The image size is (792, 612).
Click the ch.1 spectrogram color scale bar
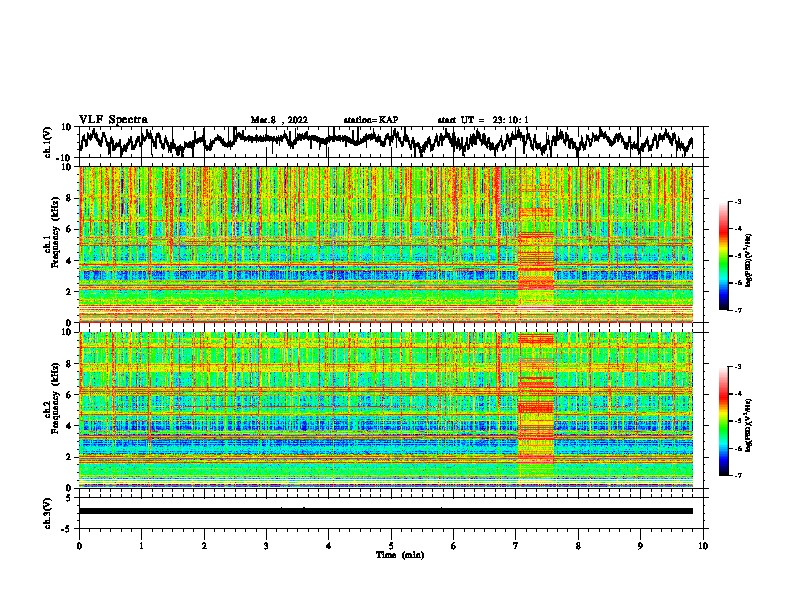[723, 256]
